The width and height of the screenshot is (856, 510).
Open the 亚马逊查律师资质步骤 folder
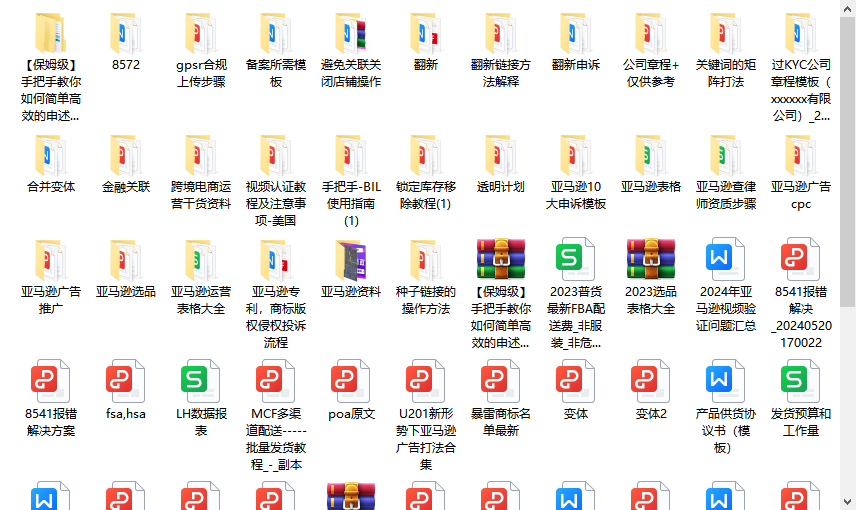tap(726, 156)
